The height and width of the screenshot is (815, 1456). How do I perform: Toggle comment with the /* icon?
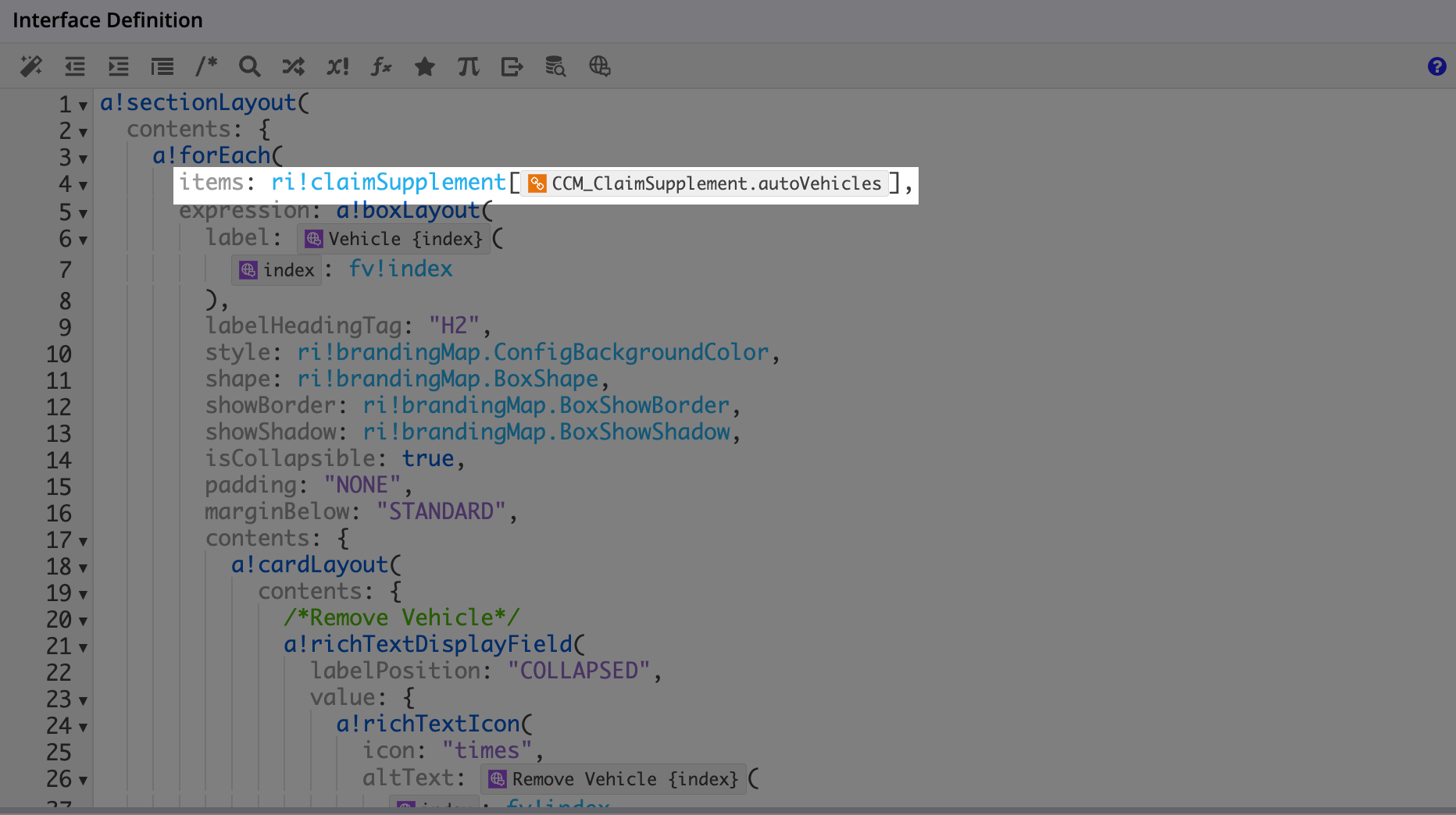click(x=206, y=66)
